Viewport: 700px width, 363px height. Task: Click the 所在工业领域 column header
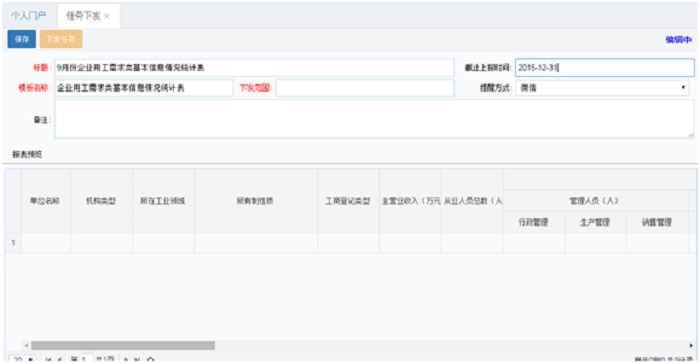(x=163, y=201)
